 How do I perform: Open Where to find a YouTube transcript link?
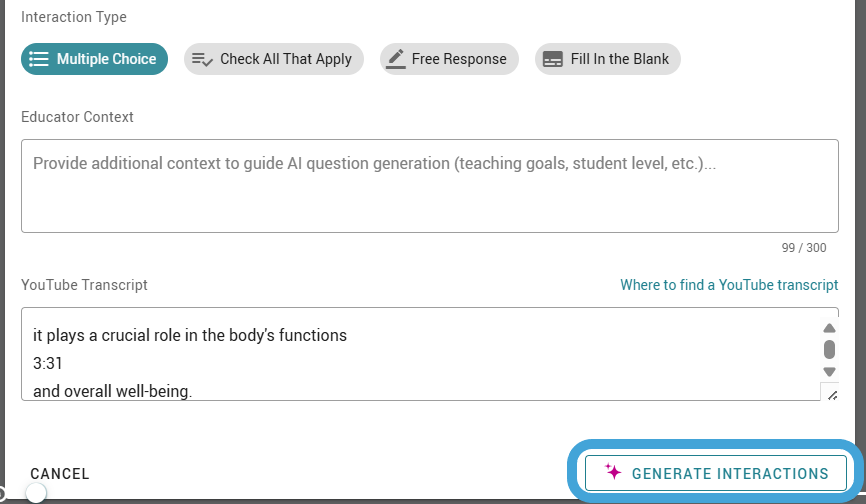tap(729, 285)
